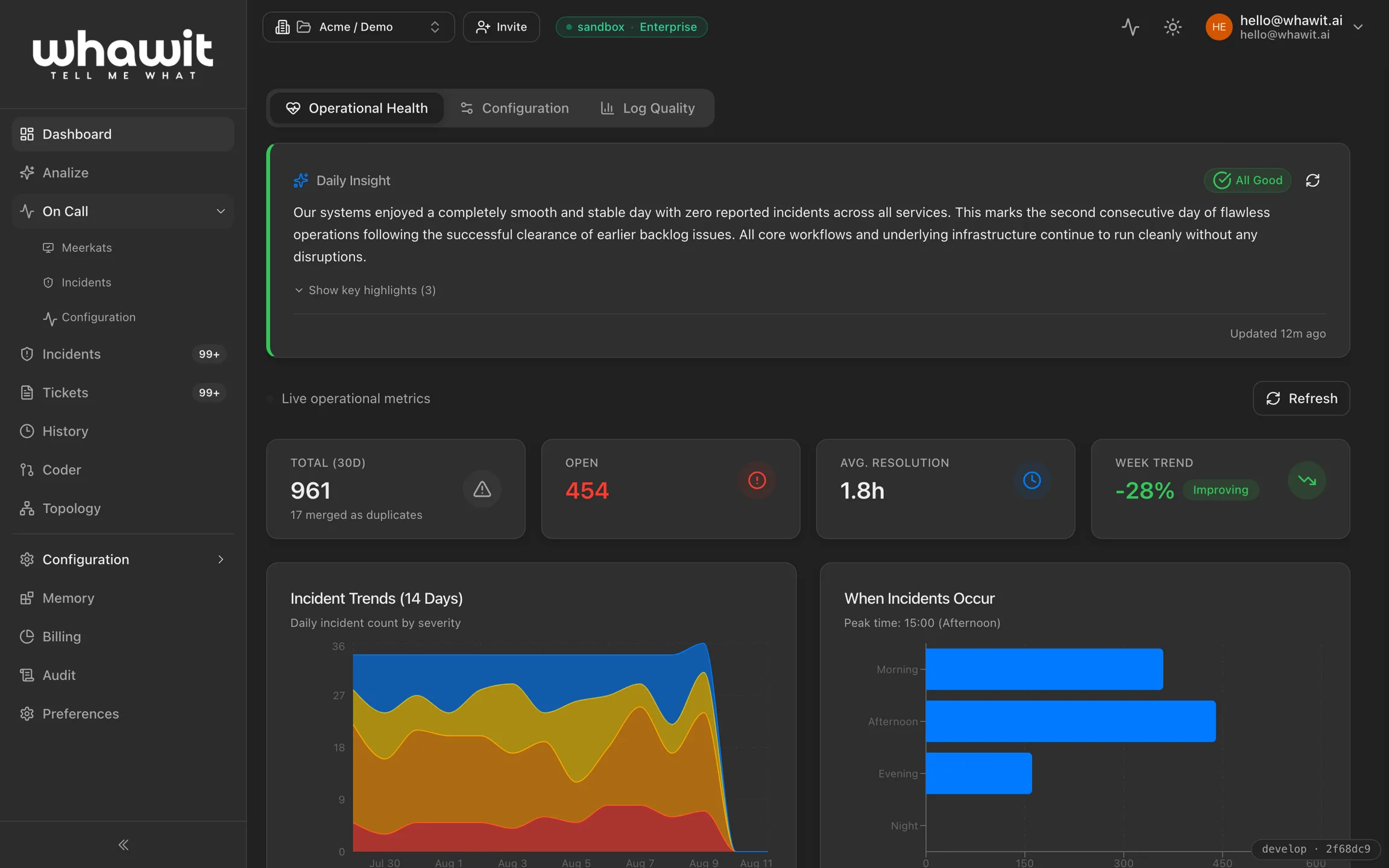1389x868 pixels.
Task: Click the -28% week trend value
Action: coord(1145,491)
